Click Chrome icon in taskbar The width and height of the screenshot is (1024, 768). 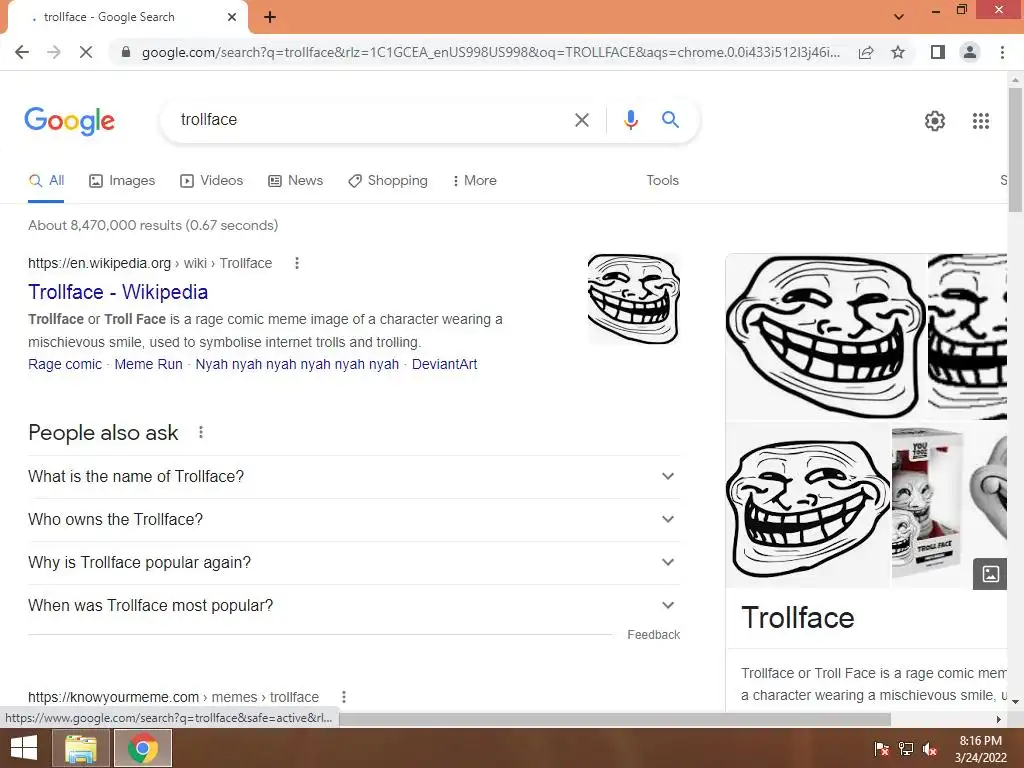[142, 748]
